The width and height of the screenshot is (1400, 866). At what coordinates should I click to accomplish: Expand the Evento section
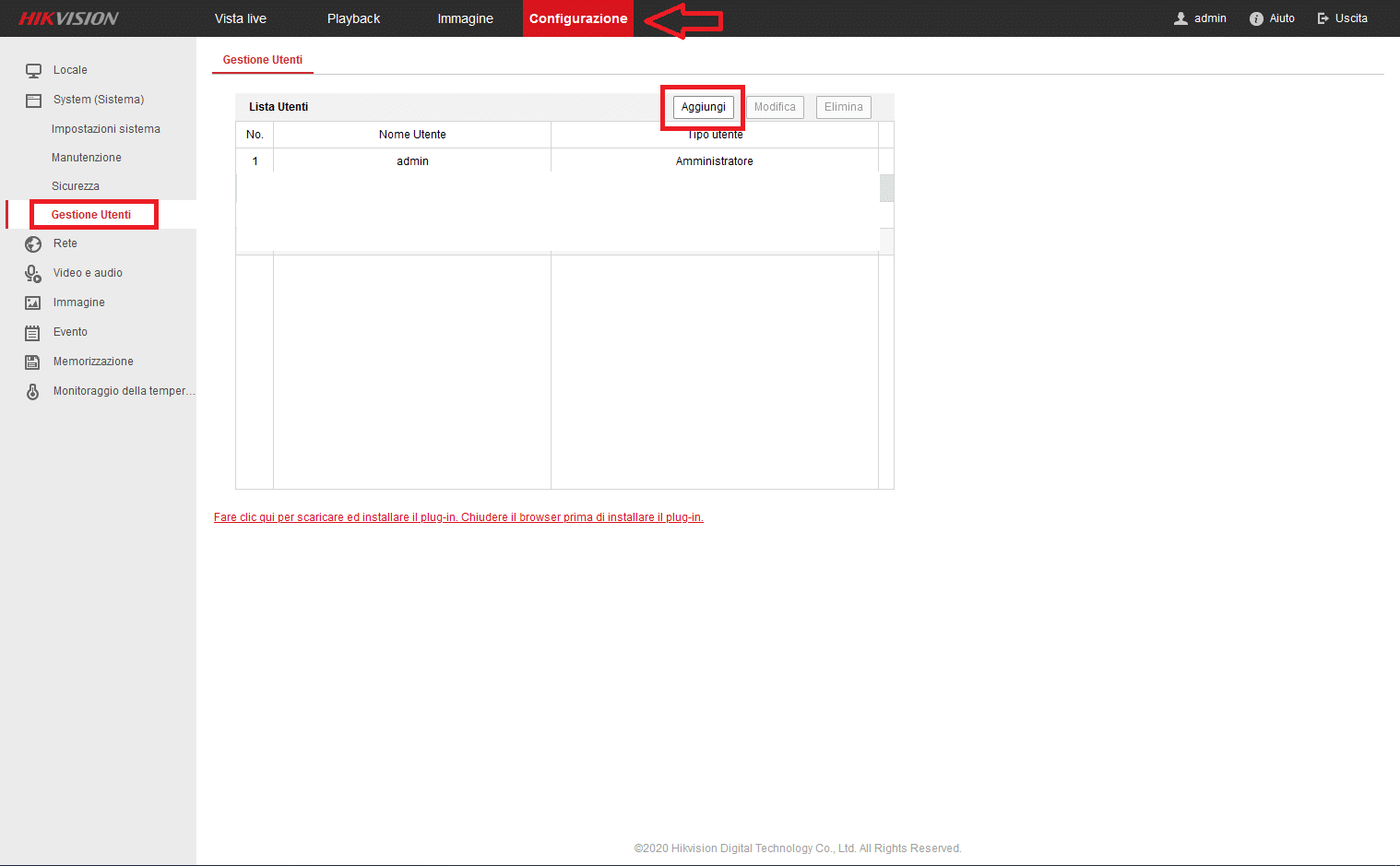(x=70, y=332)
